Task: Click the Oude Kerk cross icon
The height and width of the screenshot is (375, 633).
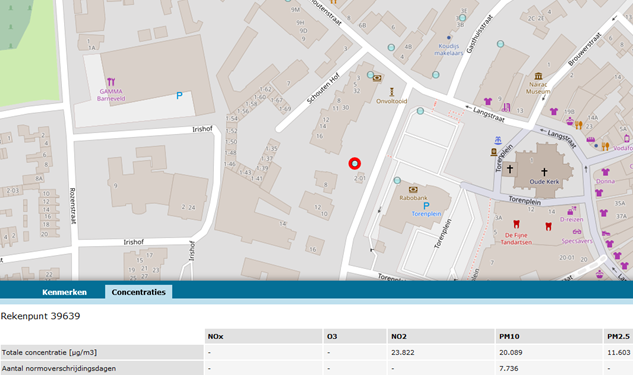Action: pyautogui.click(x=544, y=172)
